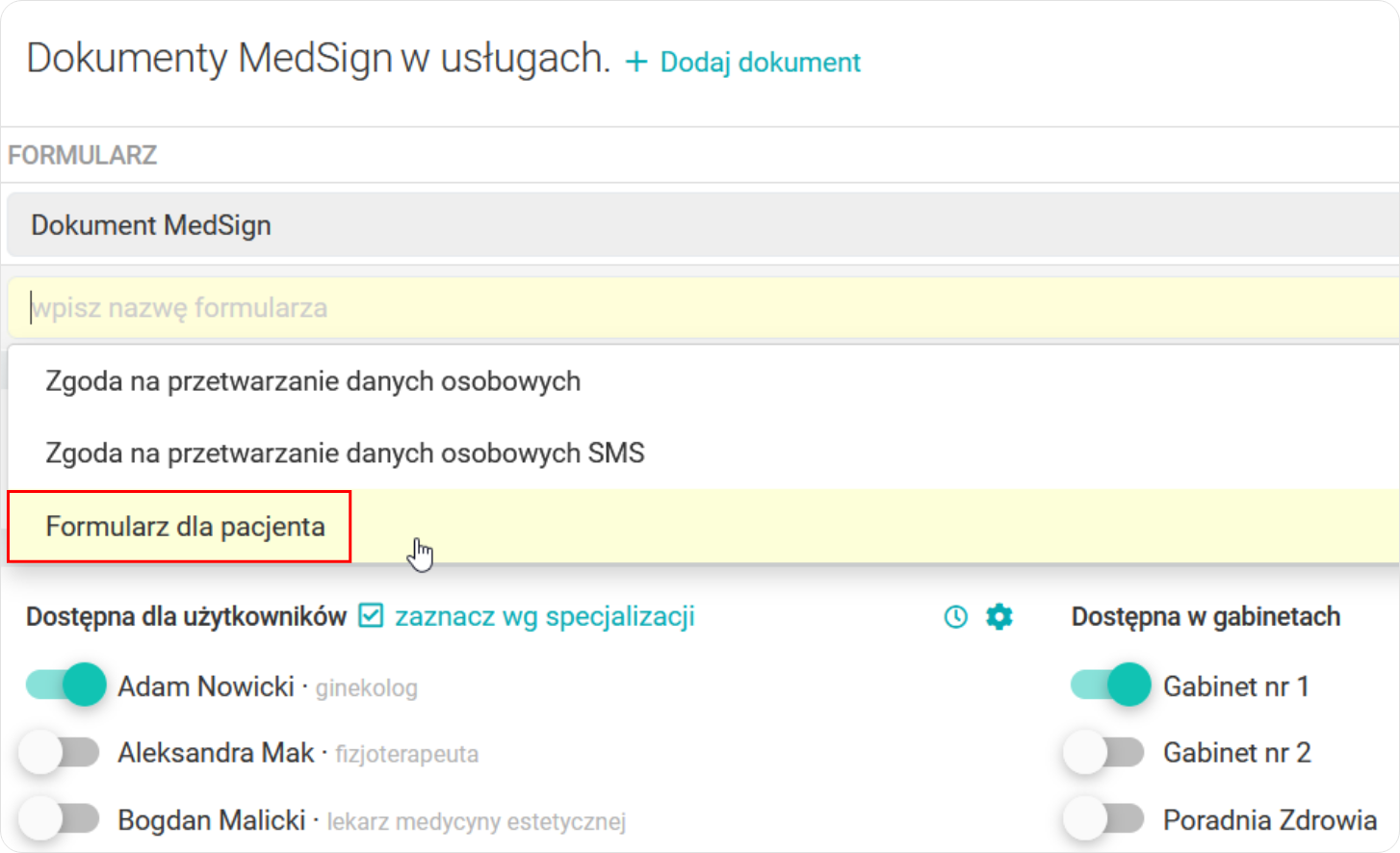
Task: Turn on the Gabinet nr 2 switch
Action: coord(1103,752)
